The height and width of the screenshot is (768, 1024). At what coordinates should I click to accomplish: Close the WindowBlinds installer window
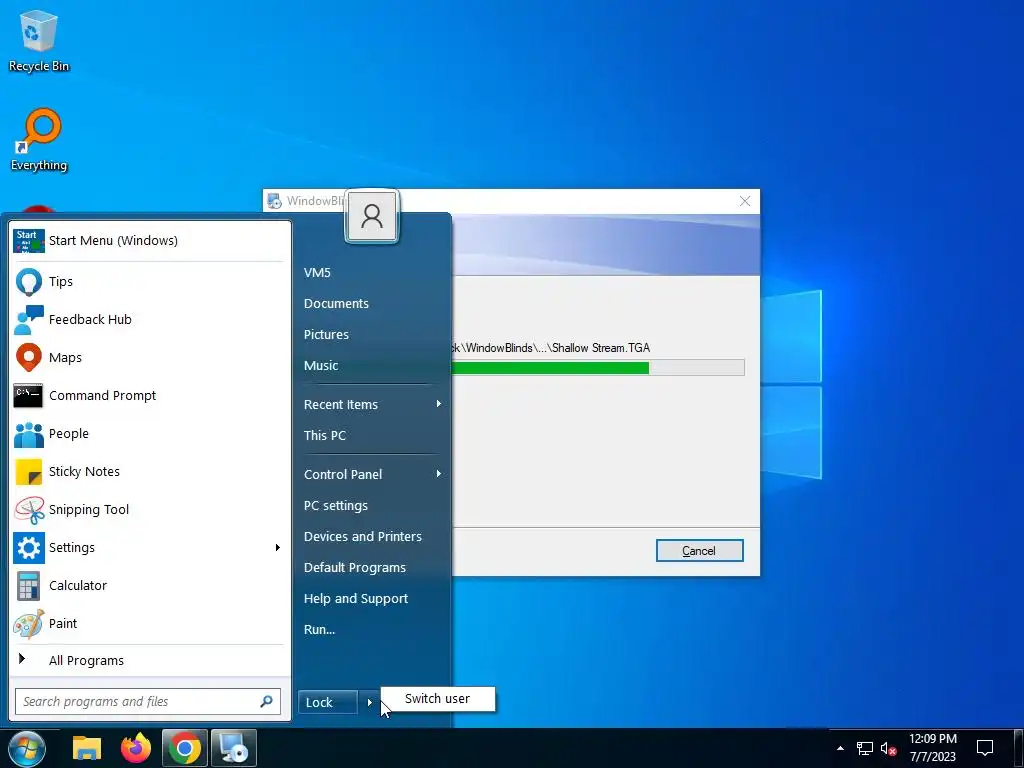tap(744, 201)
